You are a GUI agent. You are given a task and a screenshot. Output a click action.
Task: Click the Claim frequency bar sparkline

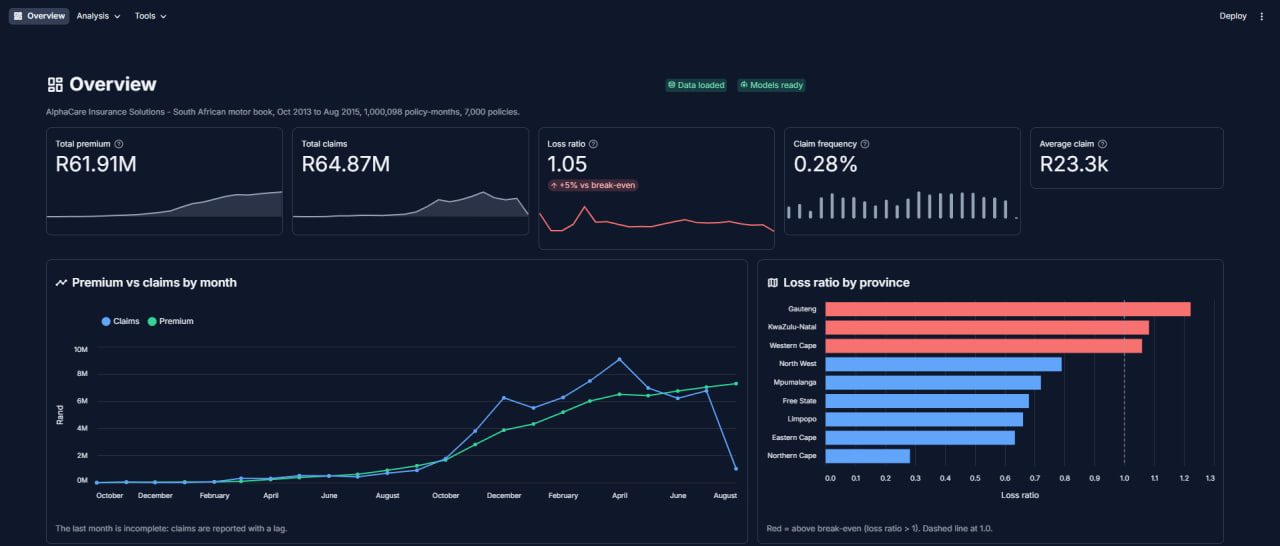click(902, 205)
